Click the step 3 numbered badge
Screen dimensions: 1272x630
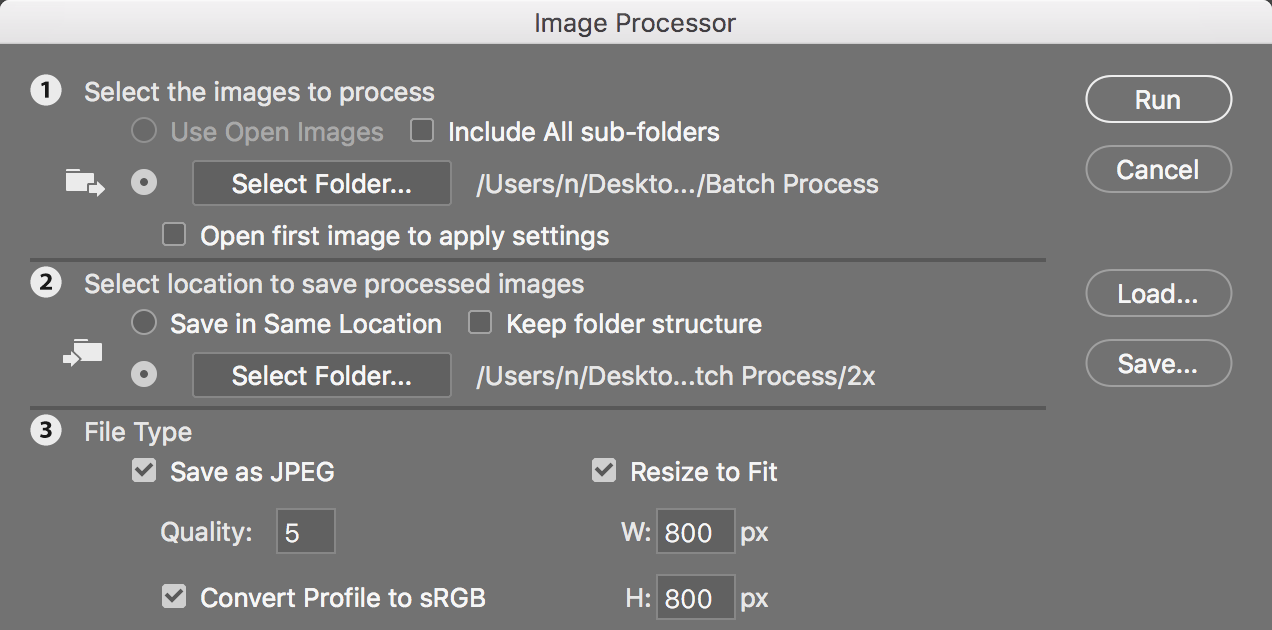46,431
